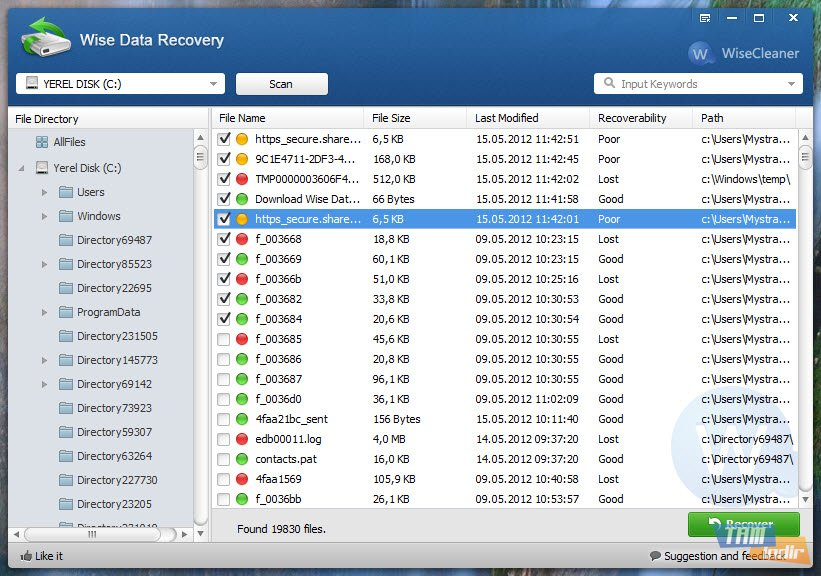Image resolution: width=821 pixels, height=576 pixels.
Task: Click the Scan button
Action: [x=281, y=84]
